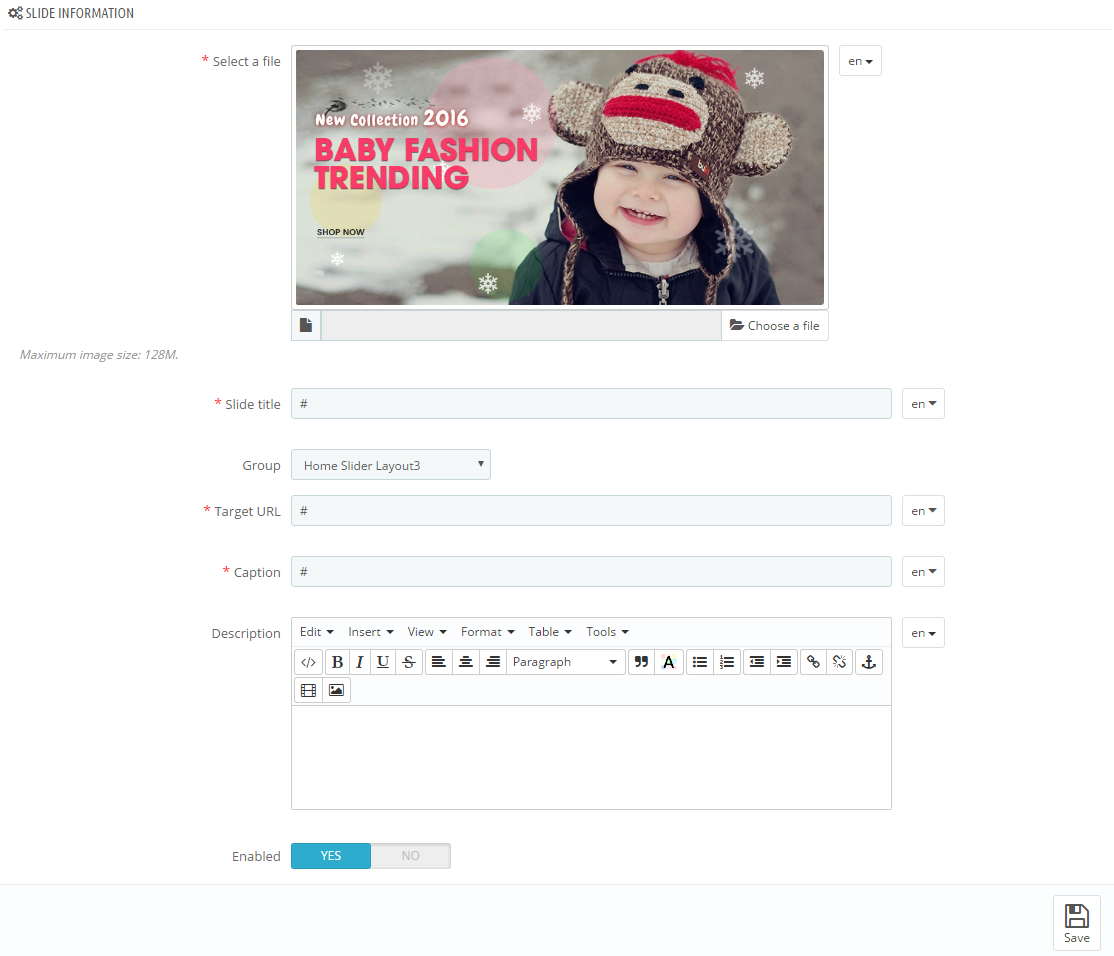This screenshot has width=1114, height=956.
Task: Open the Insert menu
Action: (x=371, y=632)
